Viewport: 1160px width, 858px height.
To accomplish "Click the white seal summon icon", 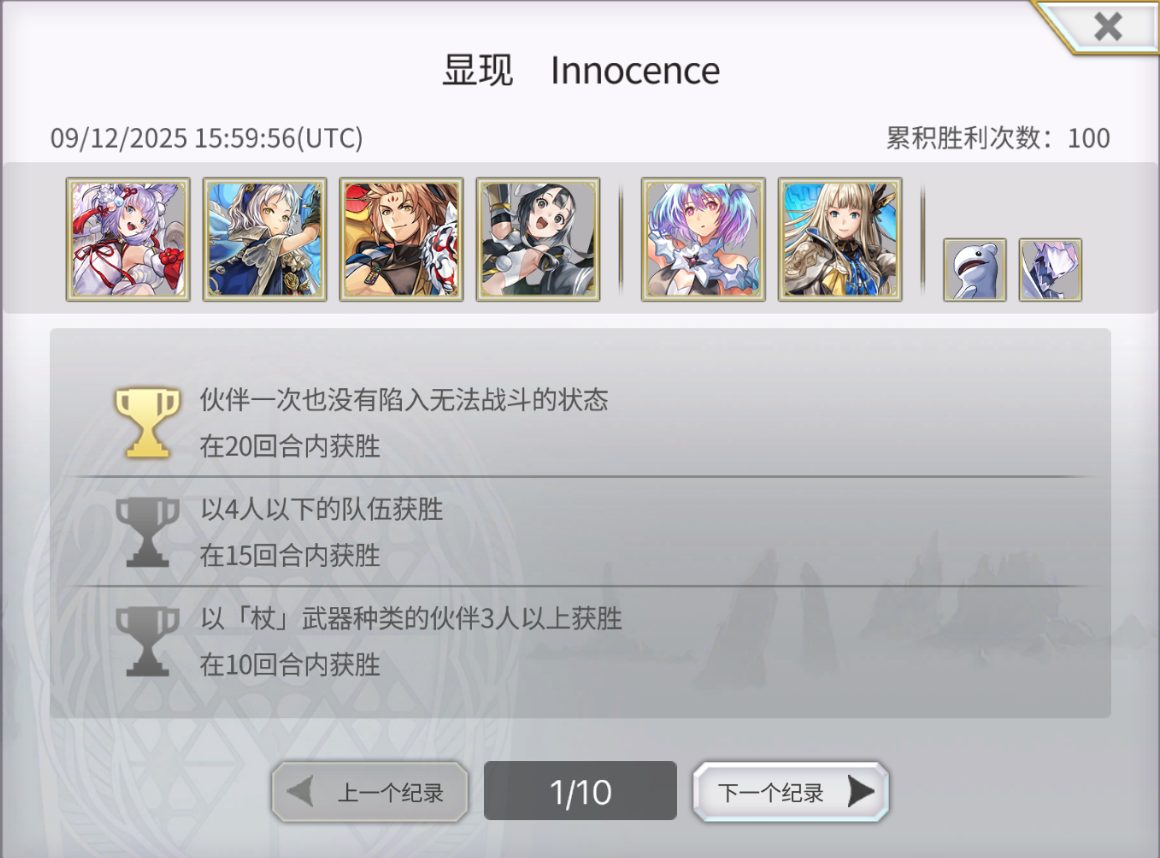I will (974, 269).
